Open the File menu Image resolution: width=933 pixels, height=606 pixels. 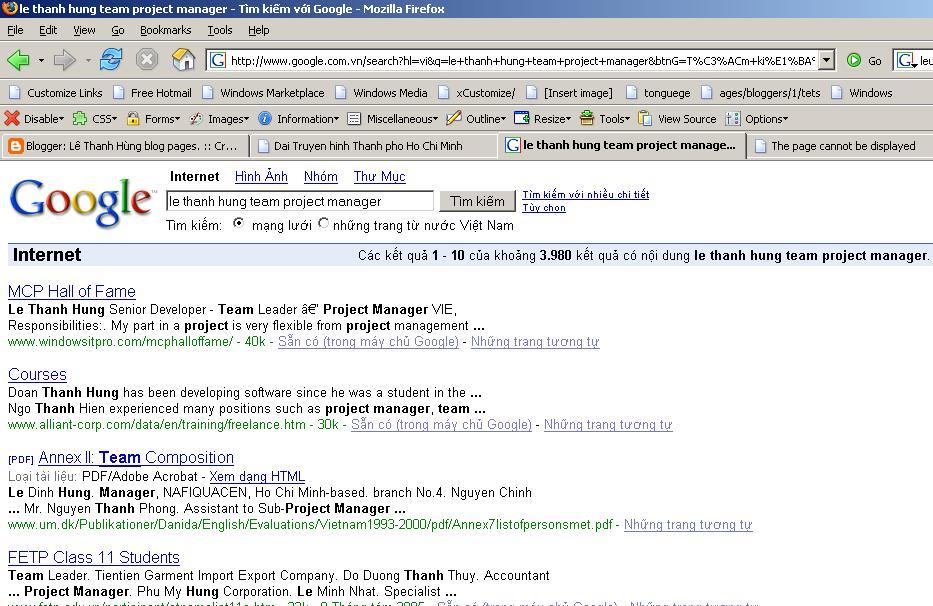(15, 30)
